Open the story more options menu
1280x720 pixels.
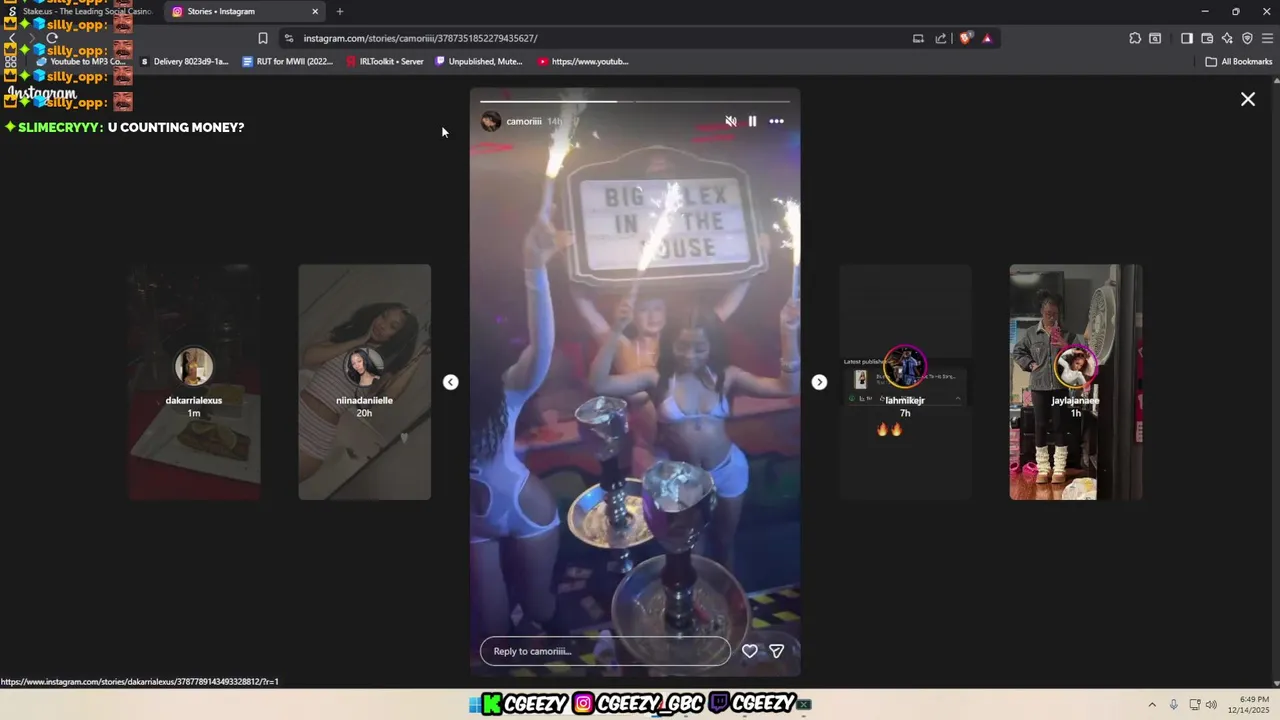coord(776,121)
